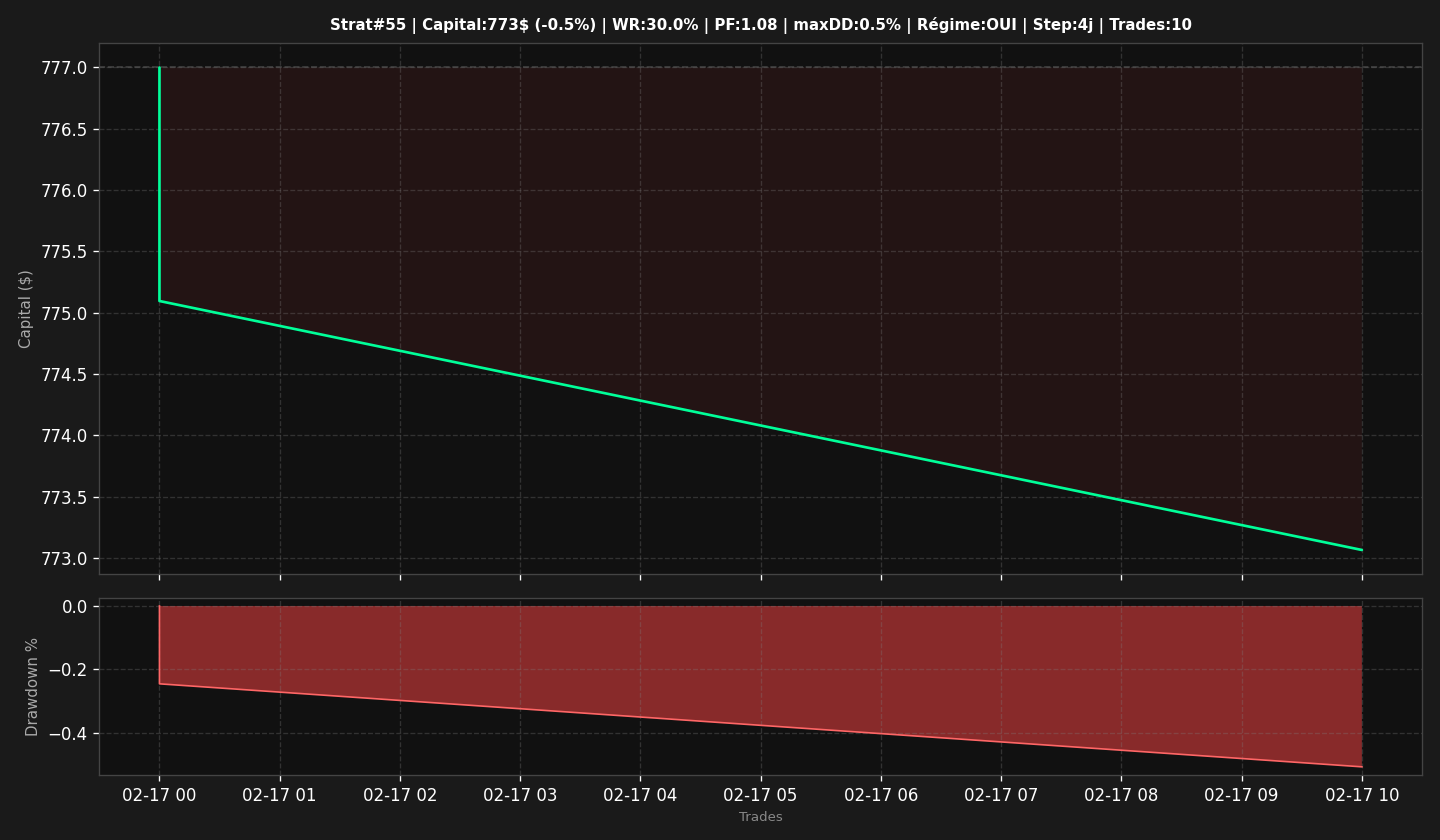
Task: Select the '02-17 01' time label
Action: [280, 796]
